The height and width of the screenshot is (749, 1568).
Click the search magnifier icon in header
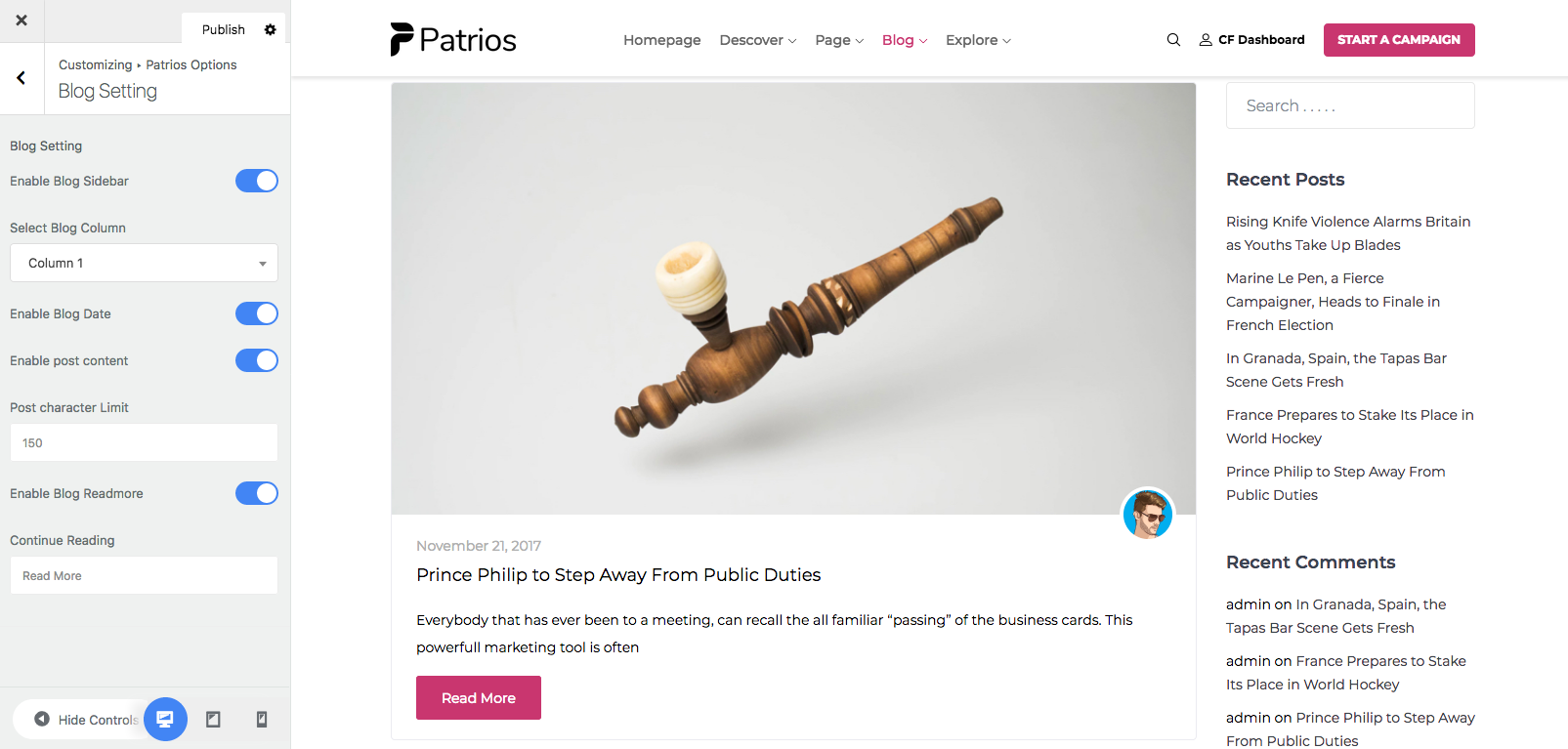click(1173, 40)
